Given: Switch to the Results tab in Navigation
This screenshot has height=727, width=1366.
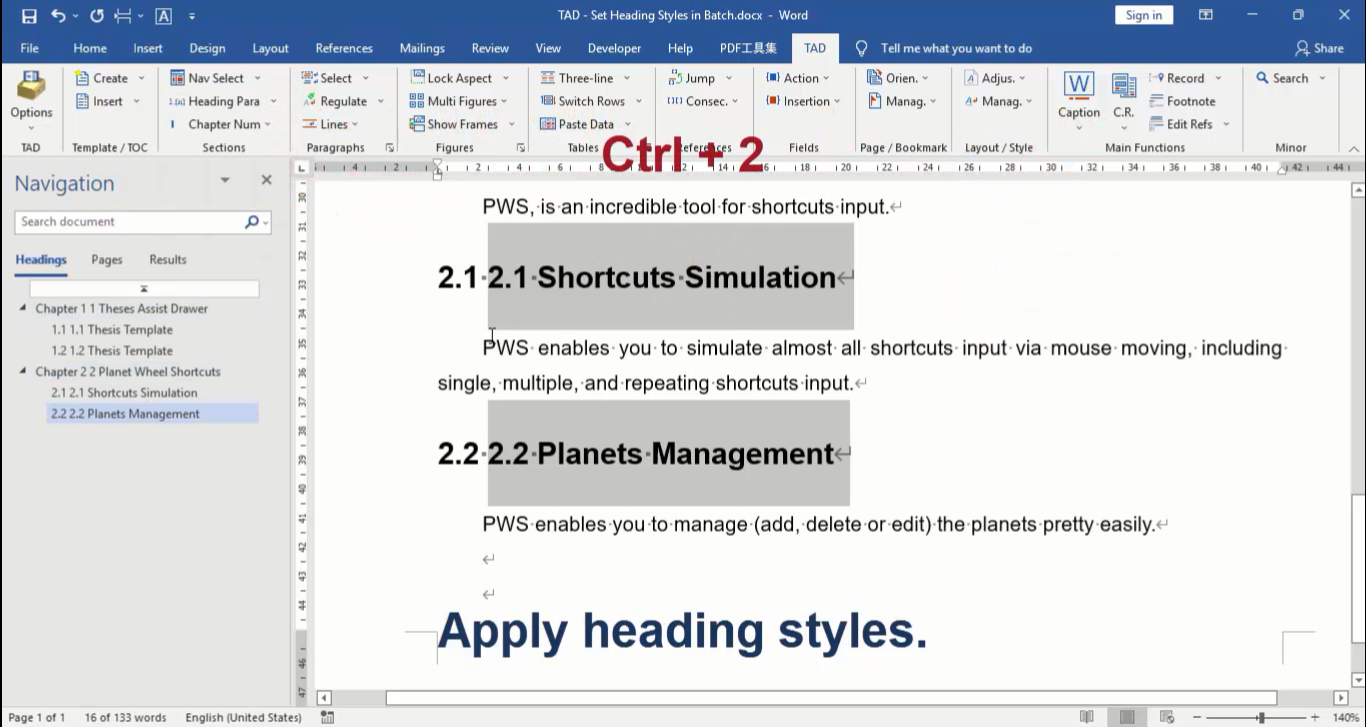Looking at the screenshot, I should point(168,259).
